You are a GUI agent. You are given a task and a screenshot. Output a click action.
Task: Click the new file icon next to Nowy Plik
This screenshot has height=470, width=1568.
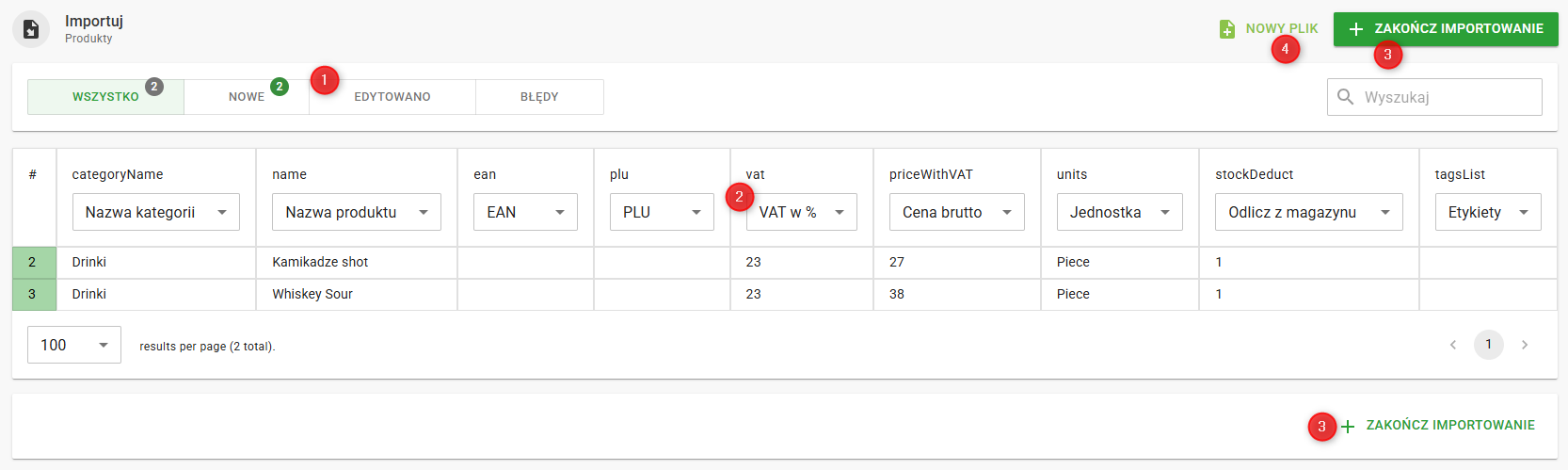1227,29
